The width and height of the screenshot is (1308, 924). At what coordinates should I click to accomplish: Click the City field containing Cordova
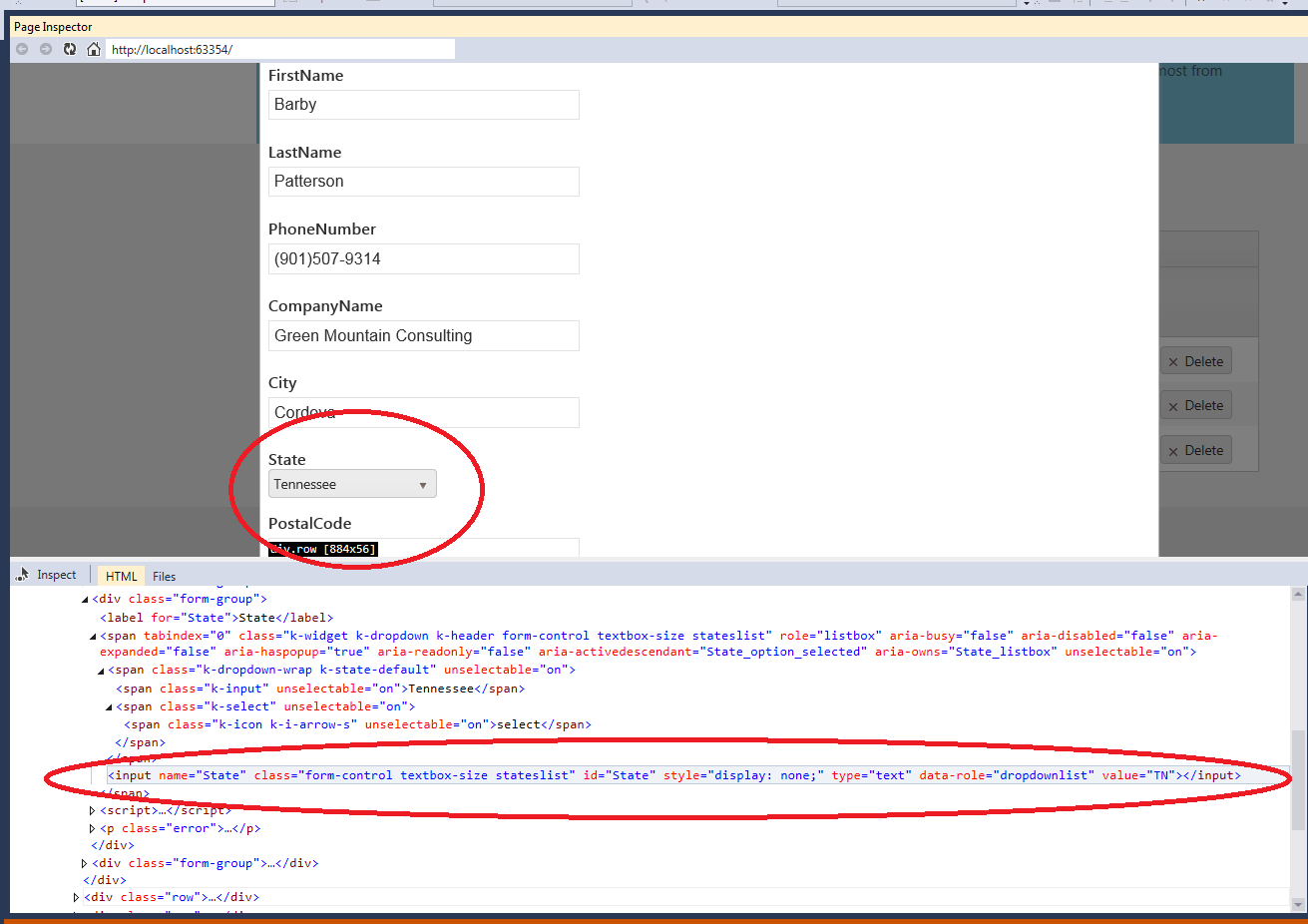424,412
